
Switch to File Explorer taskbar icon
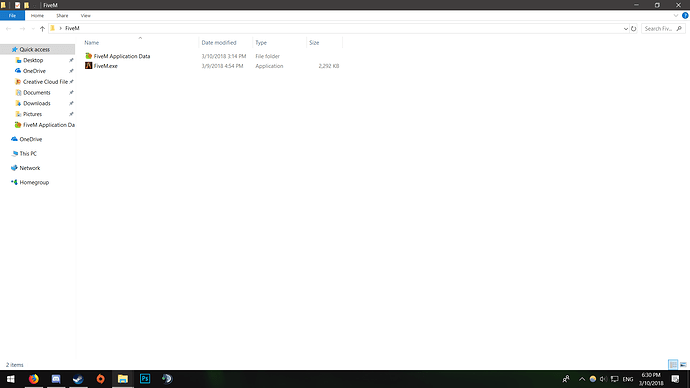coord(122,379)
